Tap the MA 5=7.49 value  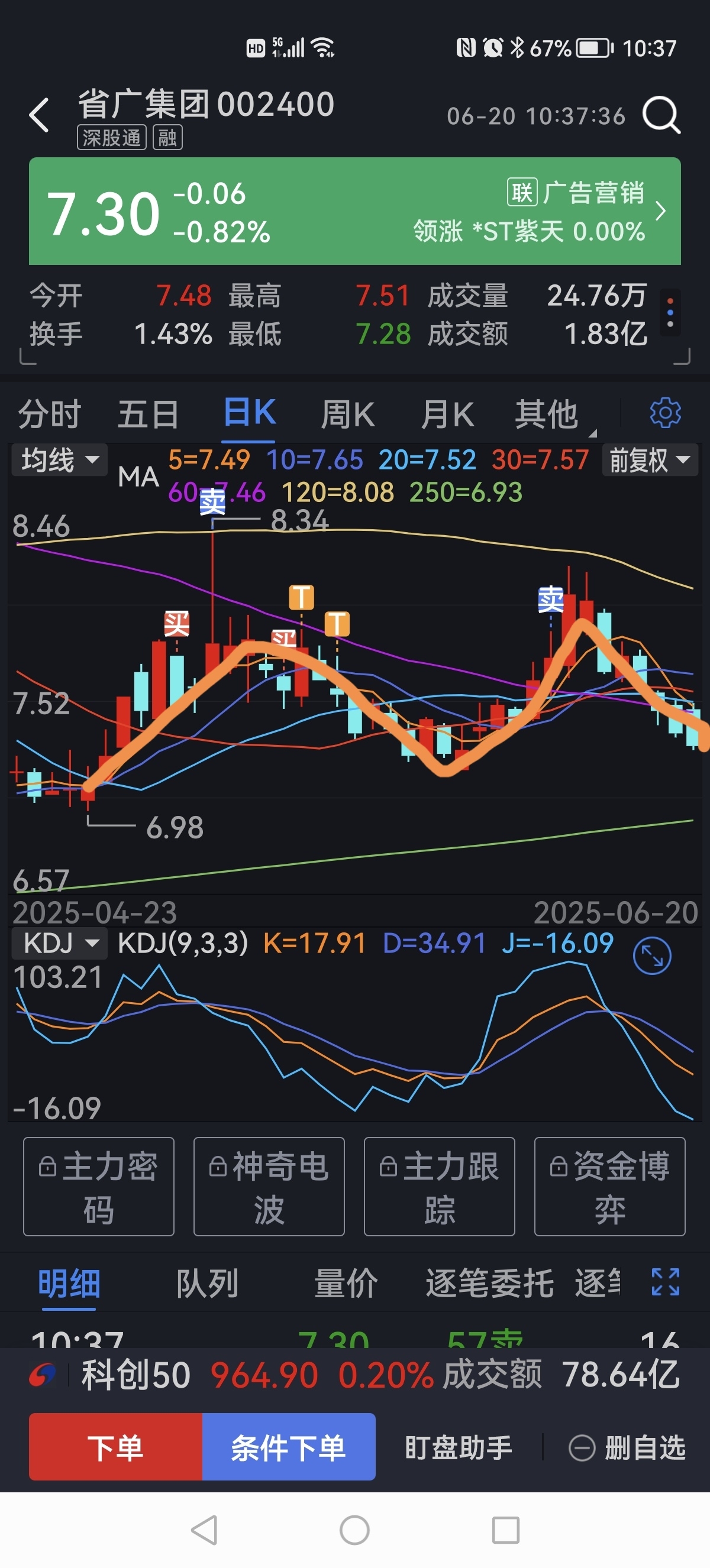(x=209, y=460)
